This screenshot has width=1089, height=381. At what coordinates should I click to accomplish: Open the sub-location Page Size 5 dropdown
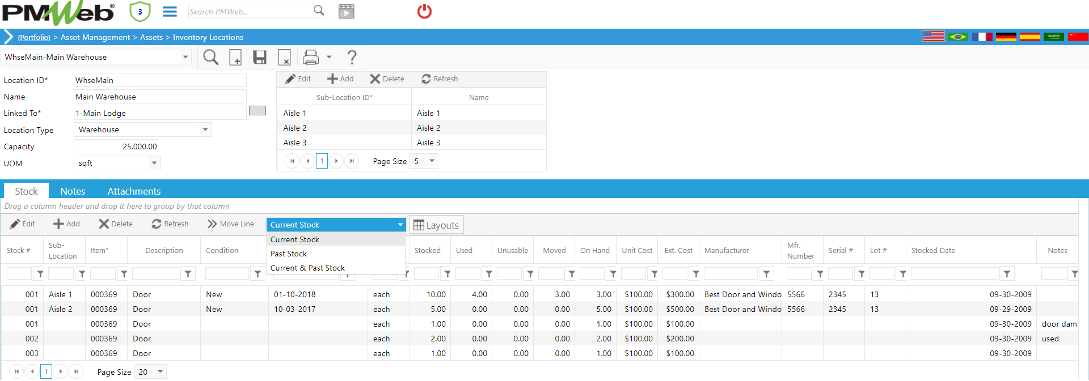pos(433,160)
